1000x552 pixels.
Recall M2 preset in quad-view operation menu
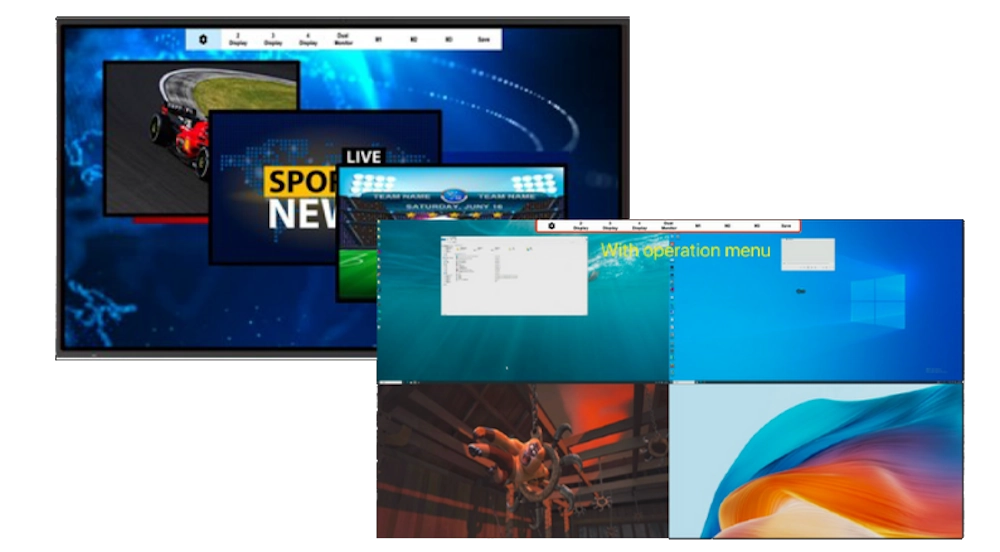pos(727,226)
